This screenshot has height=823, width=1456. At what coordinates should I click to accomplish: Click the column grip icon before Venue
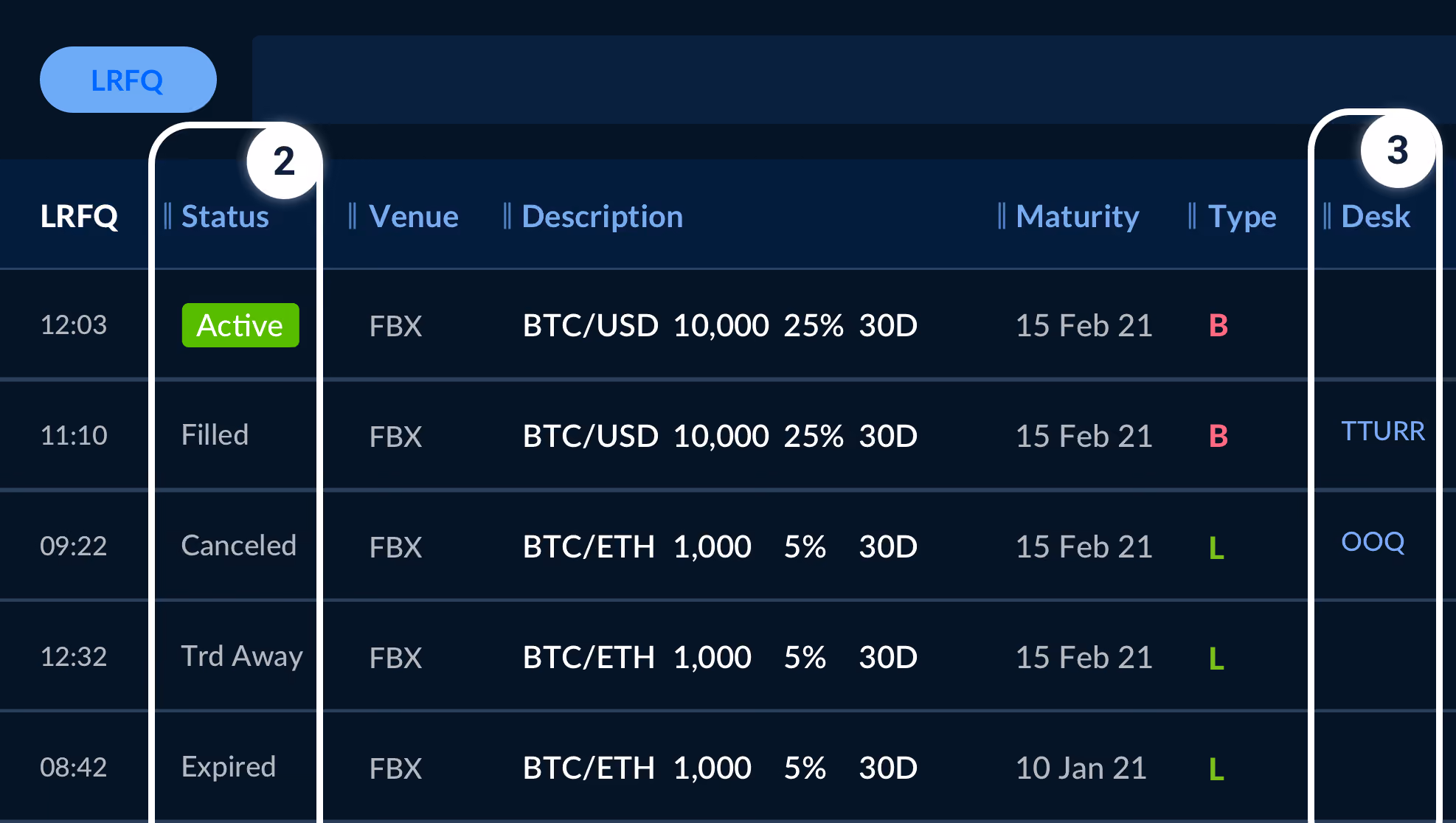click(353, 216)
